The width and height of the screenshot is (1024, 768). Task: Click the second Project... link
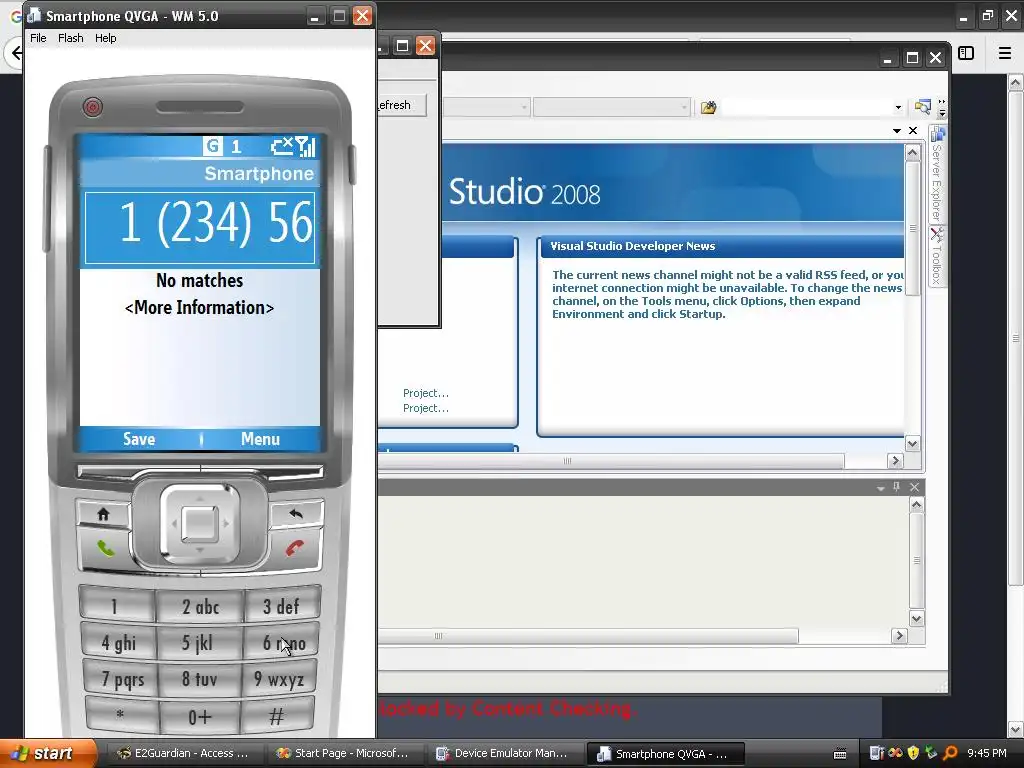(x=426, y=408)
